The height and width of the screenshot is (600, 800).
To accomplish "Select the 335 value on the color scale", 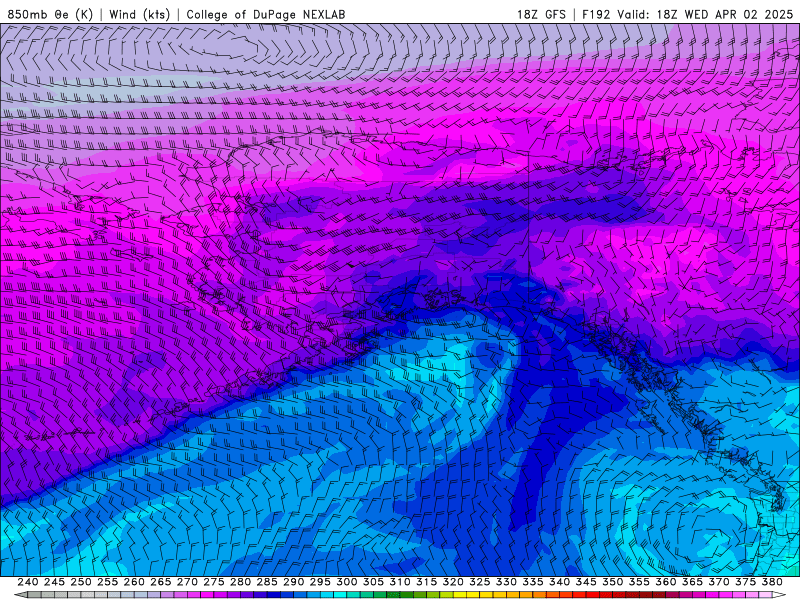I will [x=533, y=582].
